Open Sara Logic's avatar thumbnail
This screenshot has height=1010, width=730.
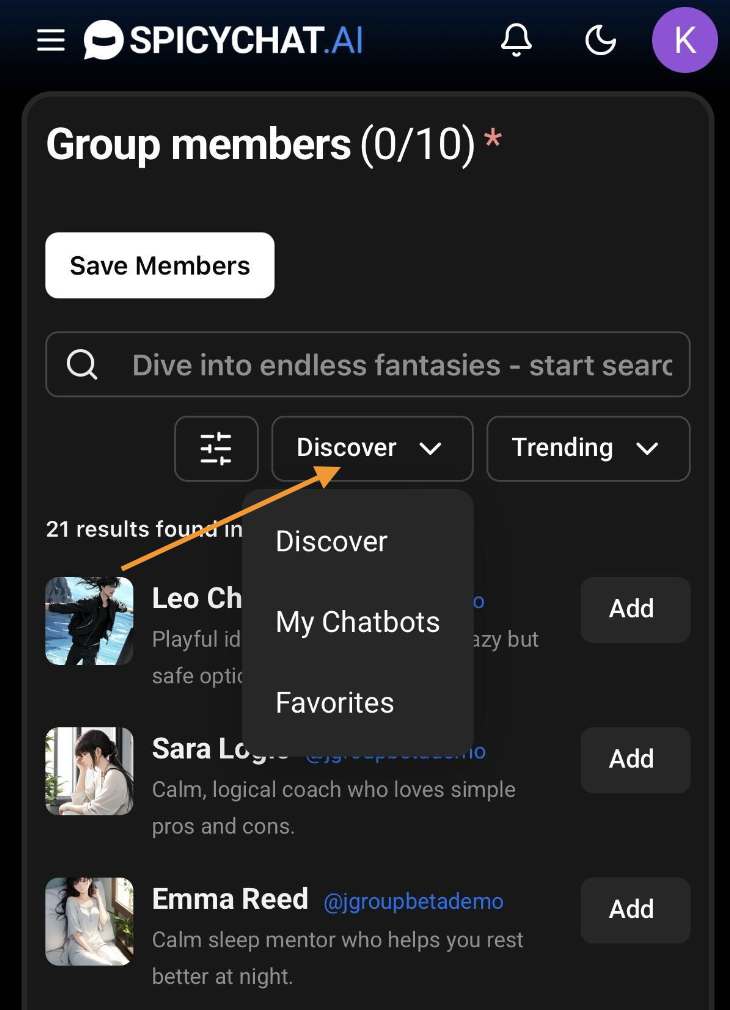pos(89,771)
